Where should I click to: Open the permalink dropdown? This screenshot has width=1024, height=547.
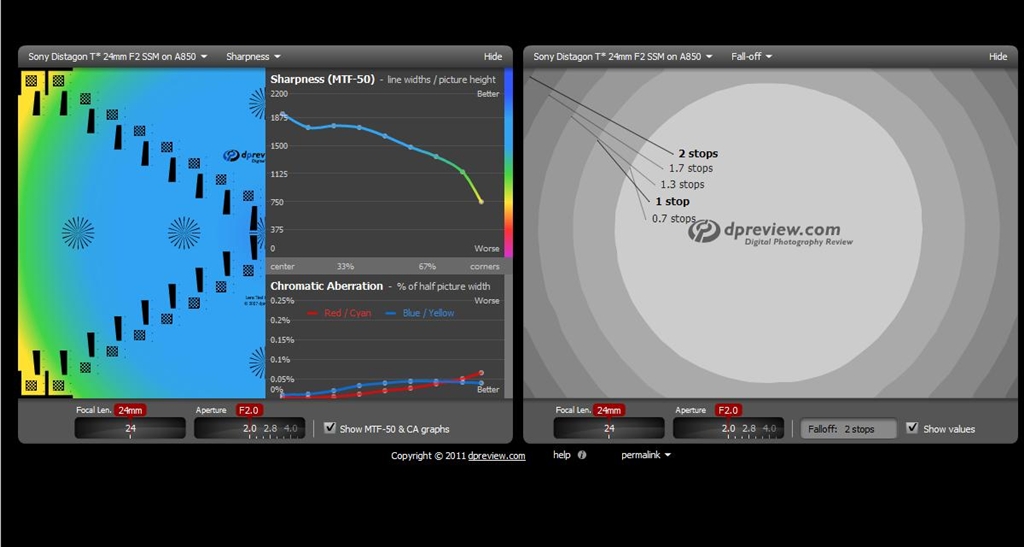tap(646, 455)
